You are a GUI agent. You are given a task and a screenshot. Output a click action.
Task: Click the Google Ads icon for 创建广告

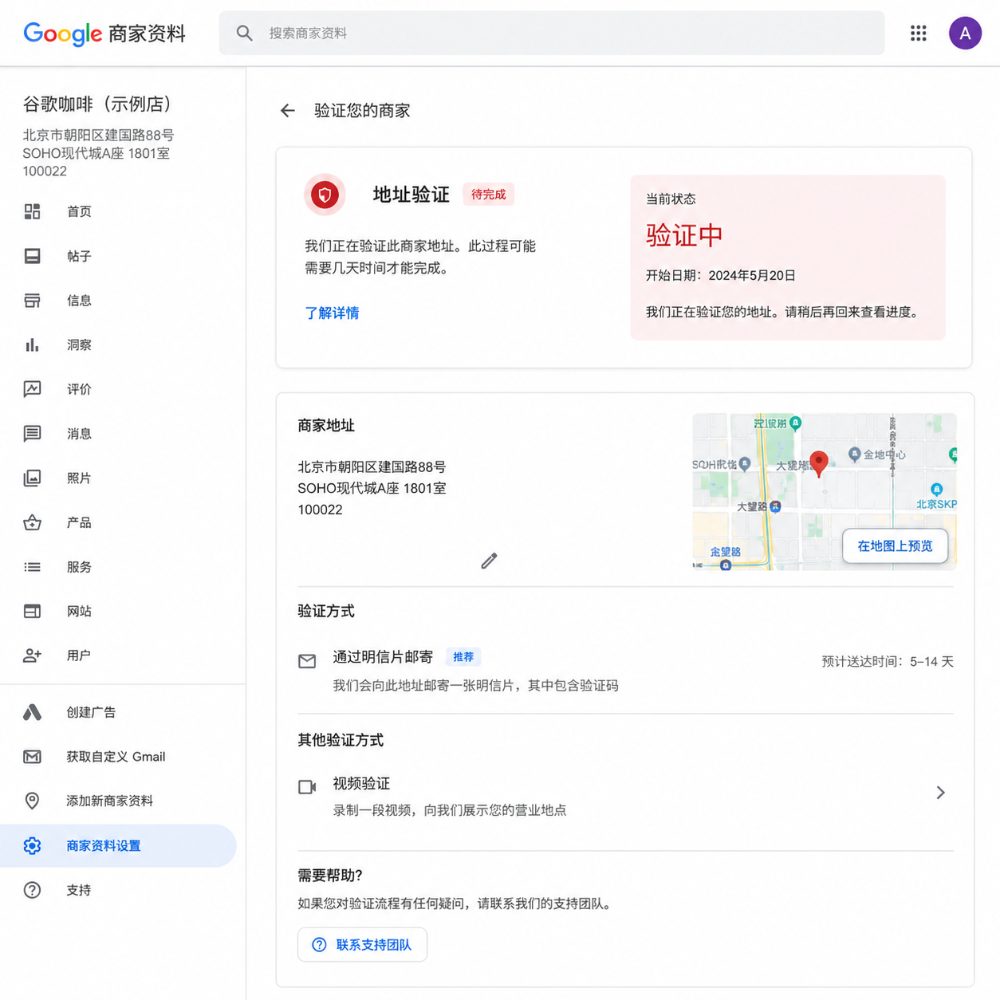click(x=32, y=712)
